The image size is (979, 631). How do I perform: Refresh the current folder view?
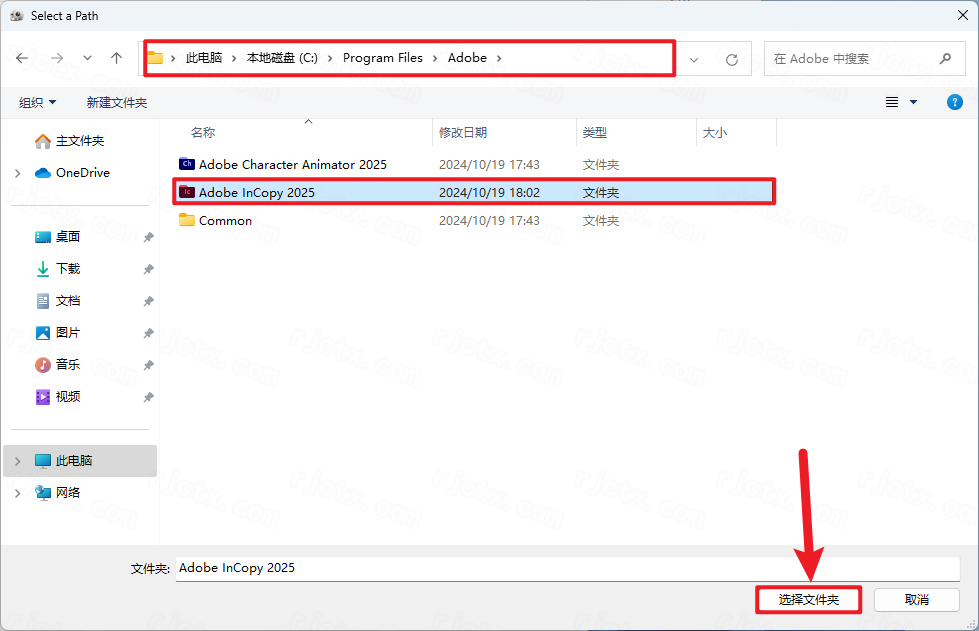pyautogui.click(x=730, y=58)
